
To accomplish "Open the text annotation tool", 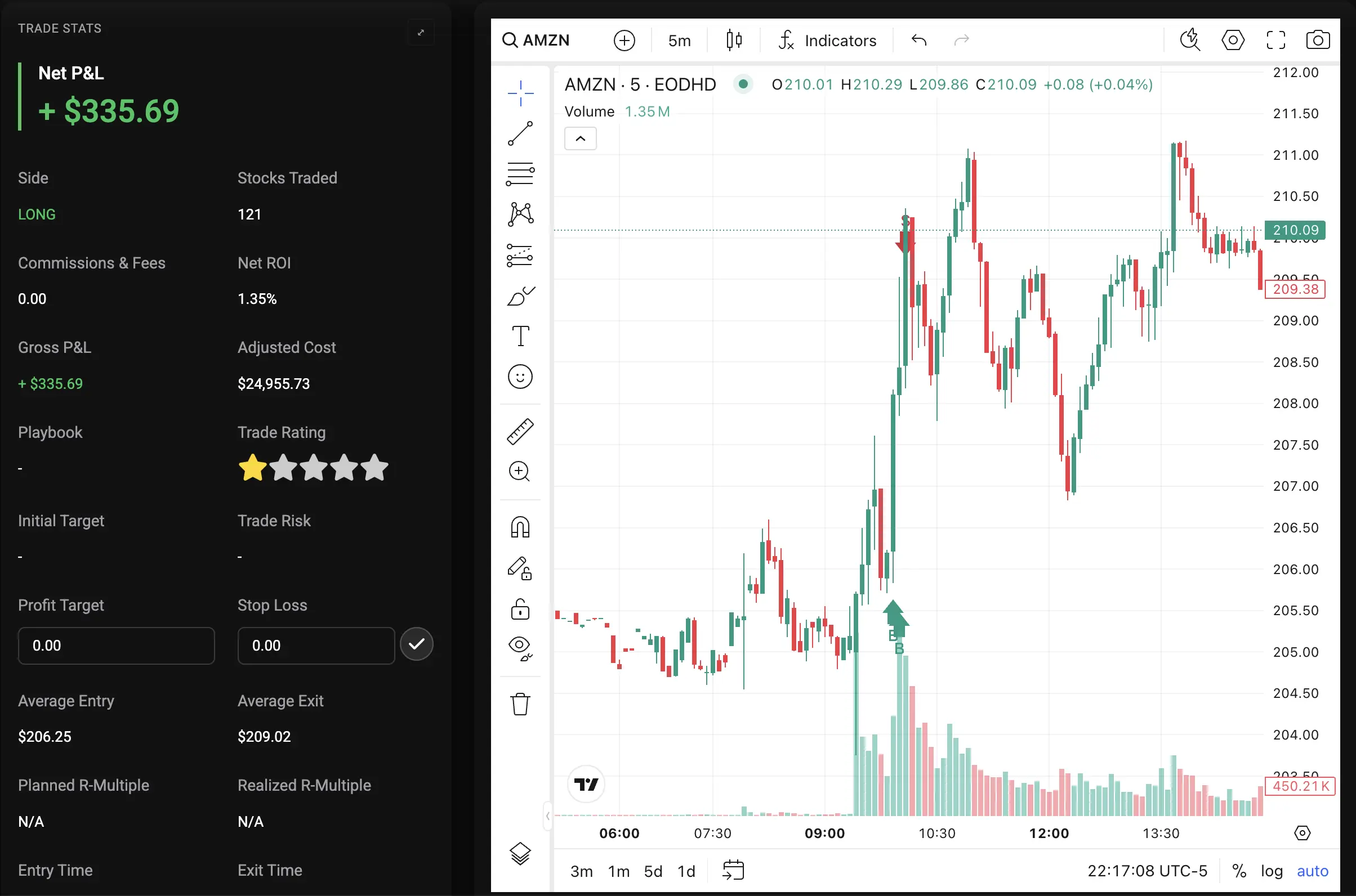I will tap(520, 337).
